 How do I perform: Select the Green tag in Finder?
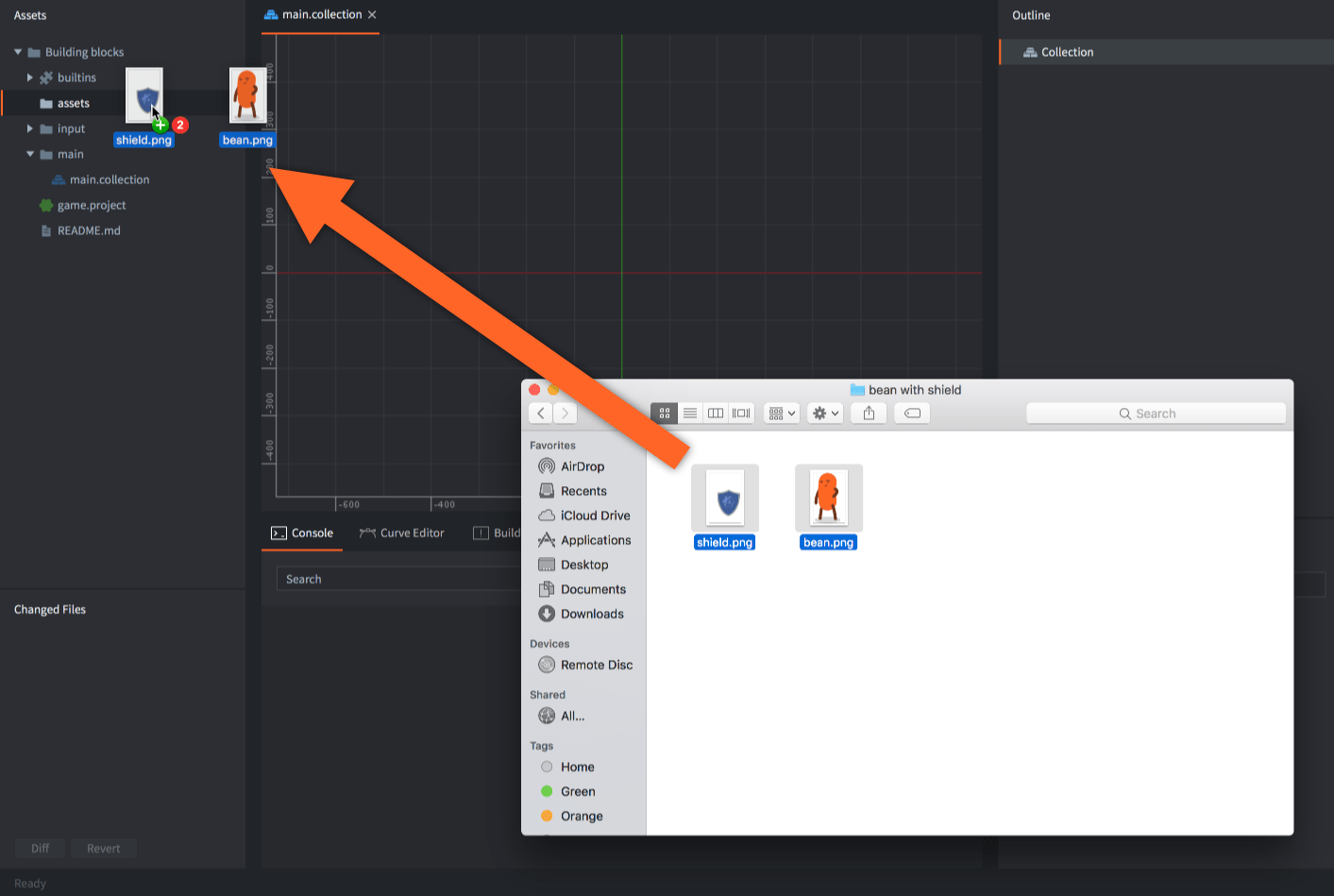[577, 791]
